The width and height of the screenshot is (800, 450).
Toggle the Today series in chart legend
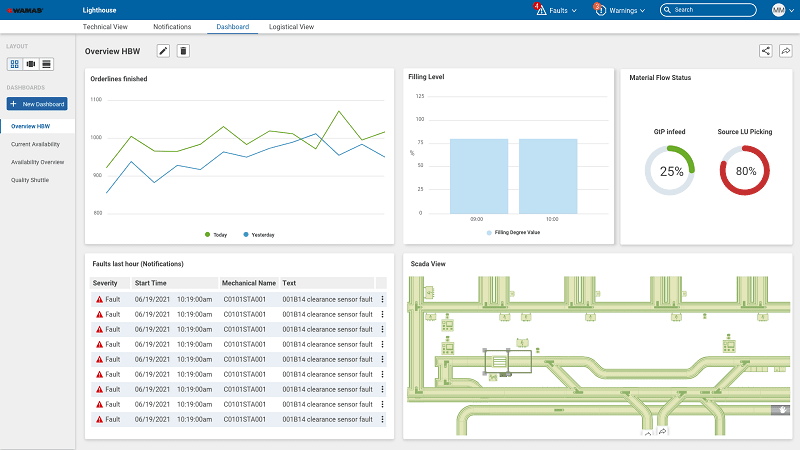pos(215,234)
